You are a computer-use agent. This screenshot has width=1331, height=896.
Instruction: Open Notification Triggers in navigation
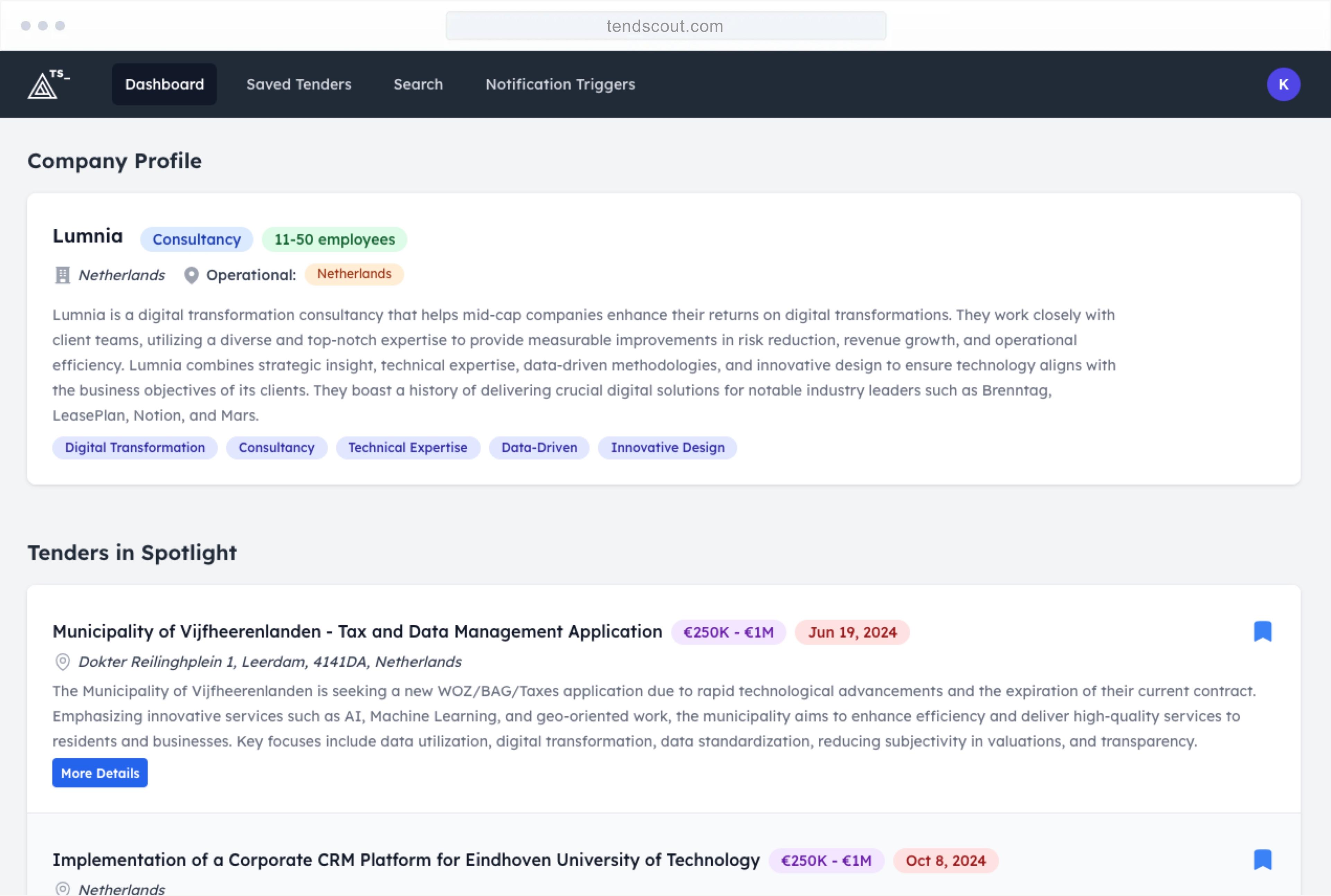point(560,85)
